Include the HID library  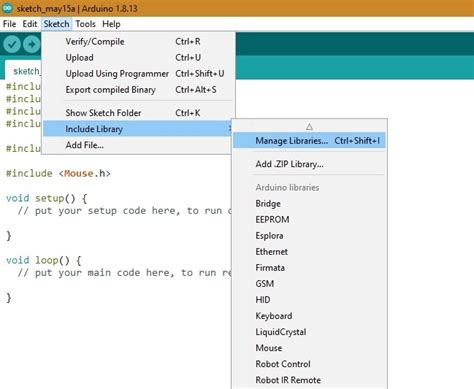coord(309,300)
